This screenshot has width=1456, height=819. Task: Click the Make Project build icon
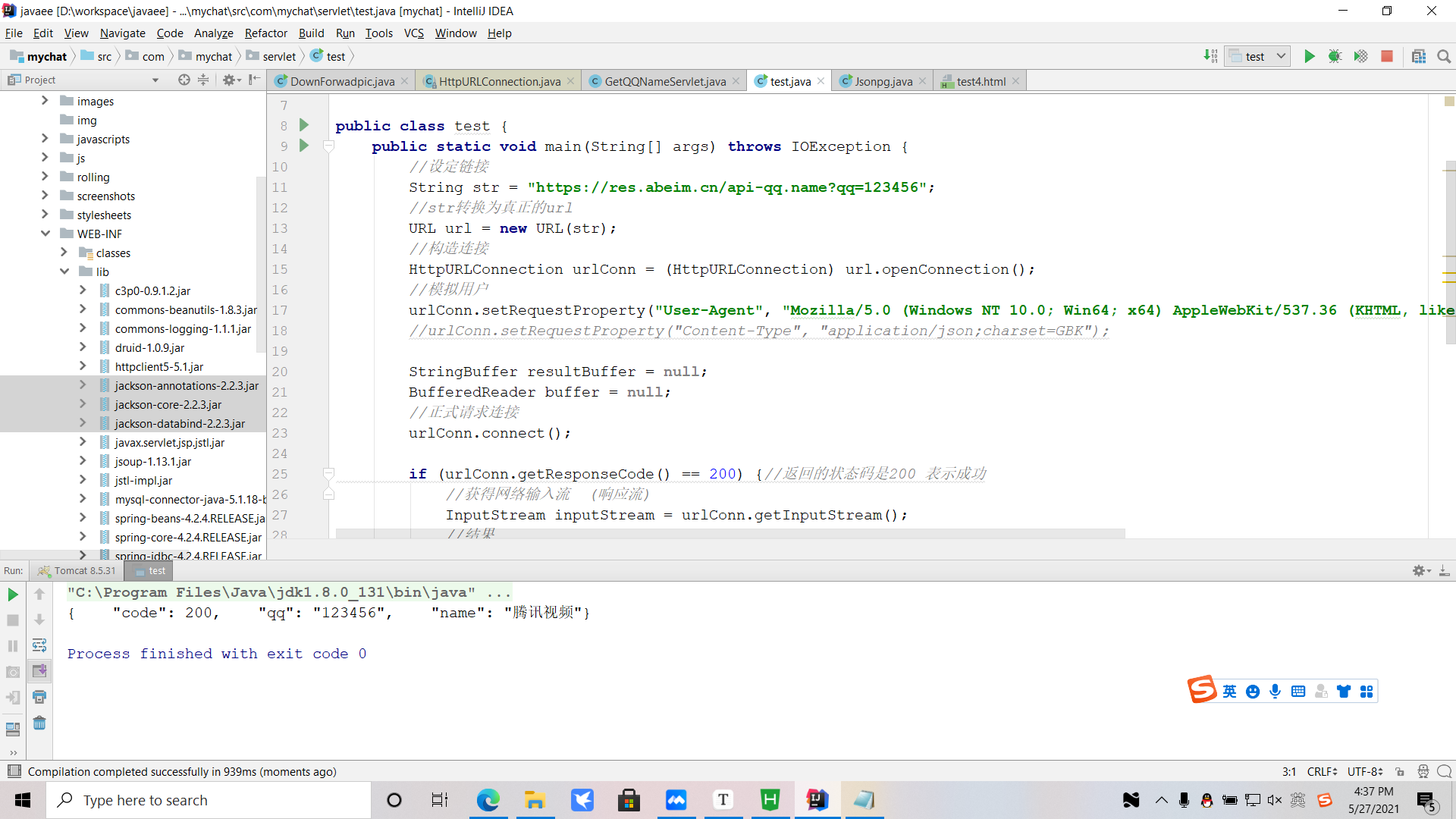[1210, 56]
